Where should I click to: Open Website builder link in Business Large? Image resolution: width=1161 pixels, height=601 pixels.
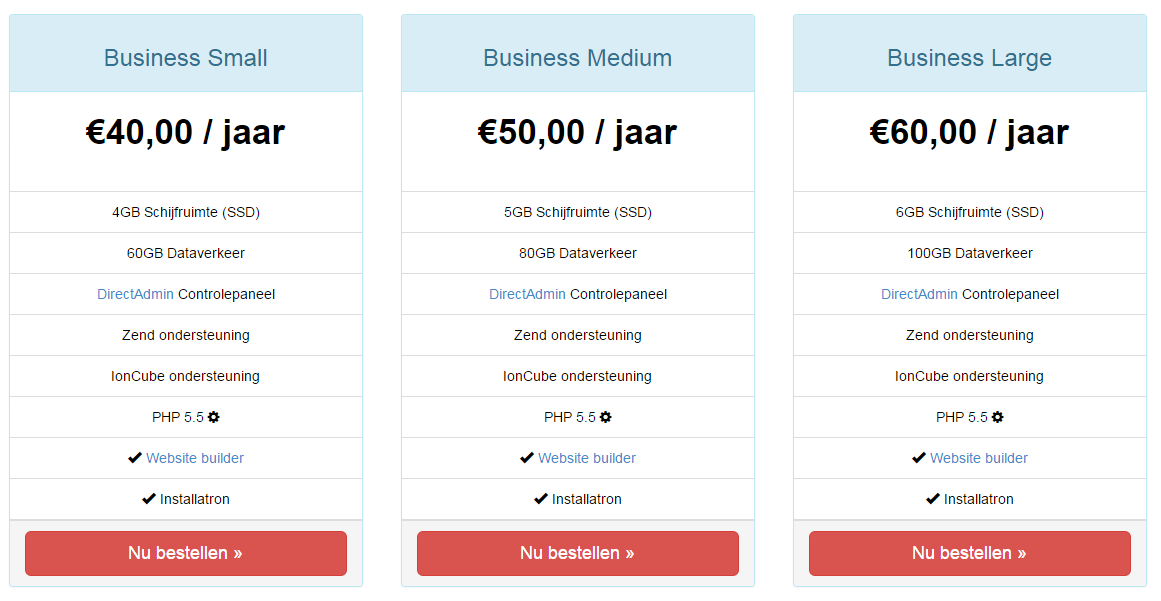[979, 458]
